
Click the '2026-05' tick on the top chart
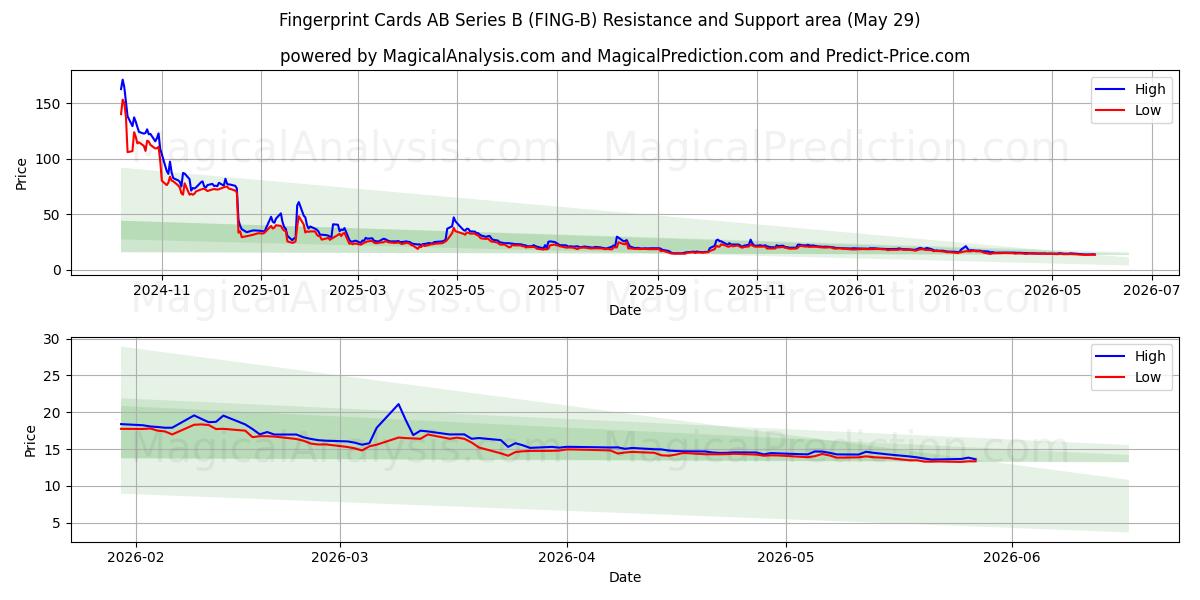click(1053, 290)
